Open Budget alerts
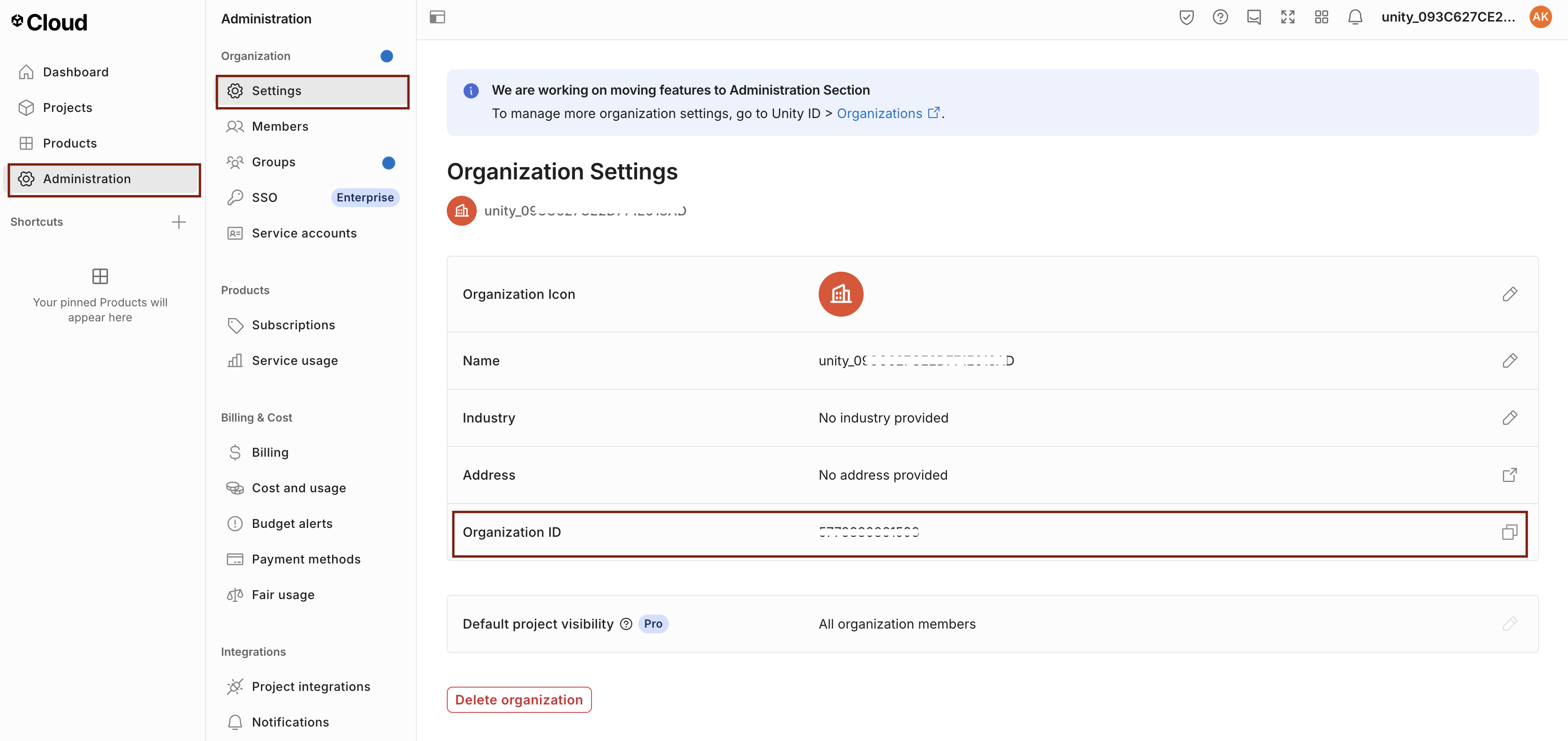 pos(312,524)
